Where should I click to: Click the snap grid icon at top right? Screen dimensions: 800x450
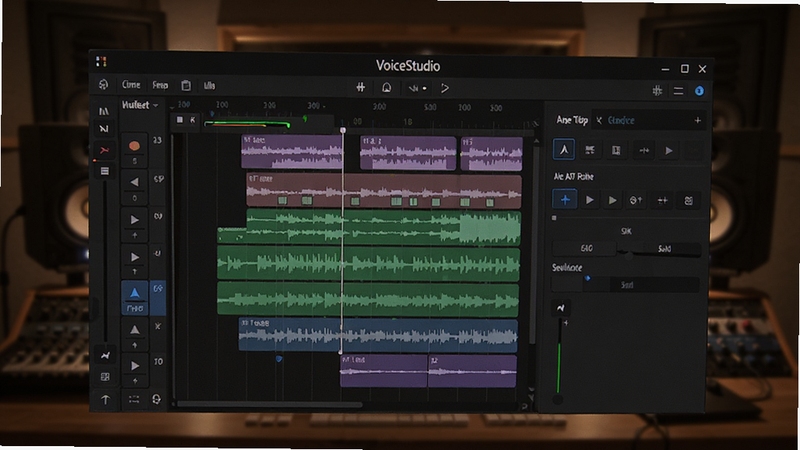coord(657,91)
